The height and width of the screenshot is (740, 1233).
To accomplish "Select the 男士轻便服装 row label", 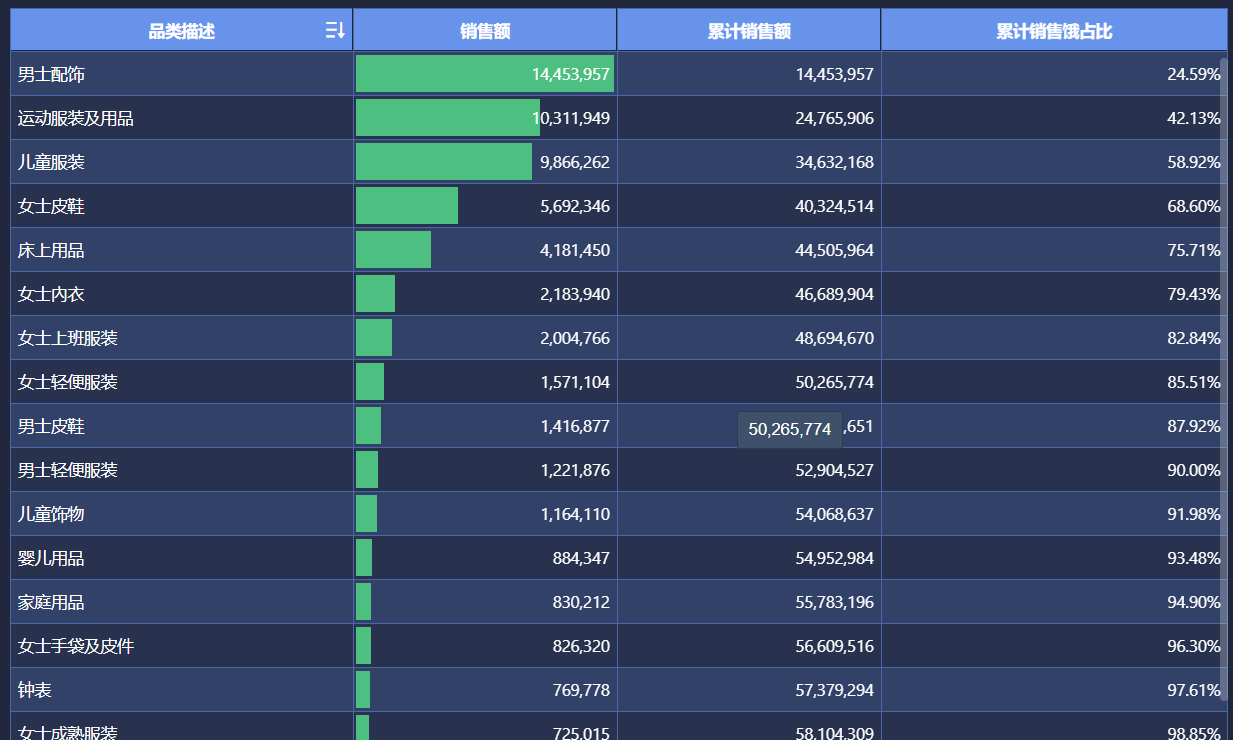I will [x=68, y=470].
